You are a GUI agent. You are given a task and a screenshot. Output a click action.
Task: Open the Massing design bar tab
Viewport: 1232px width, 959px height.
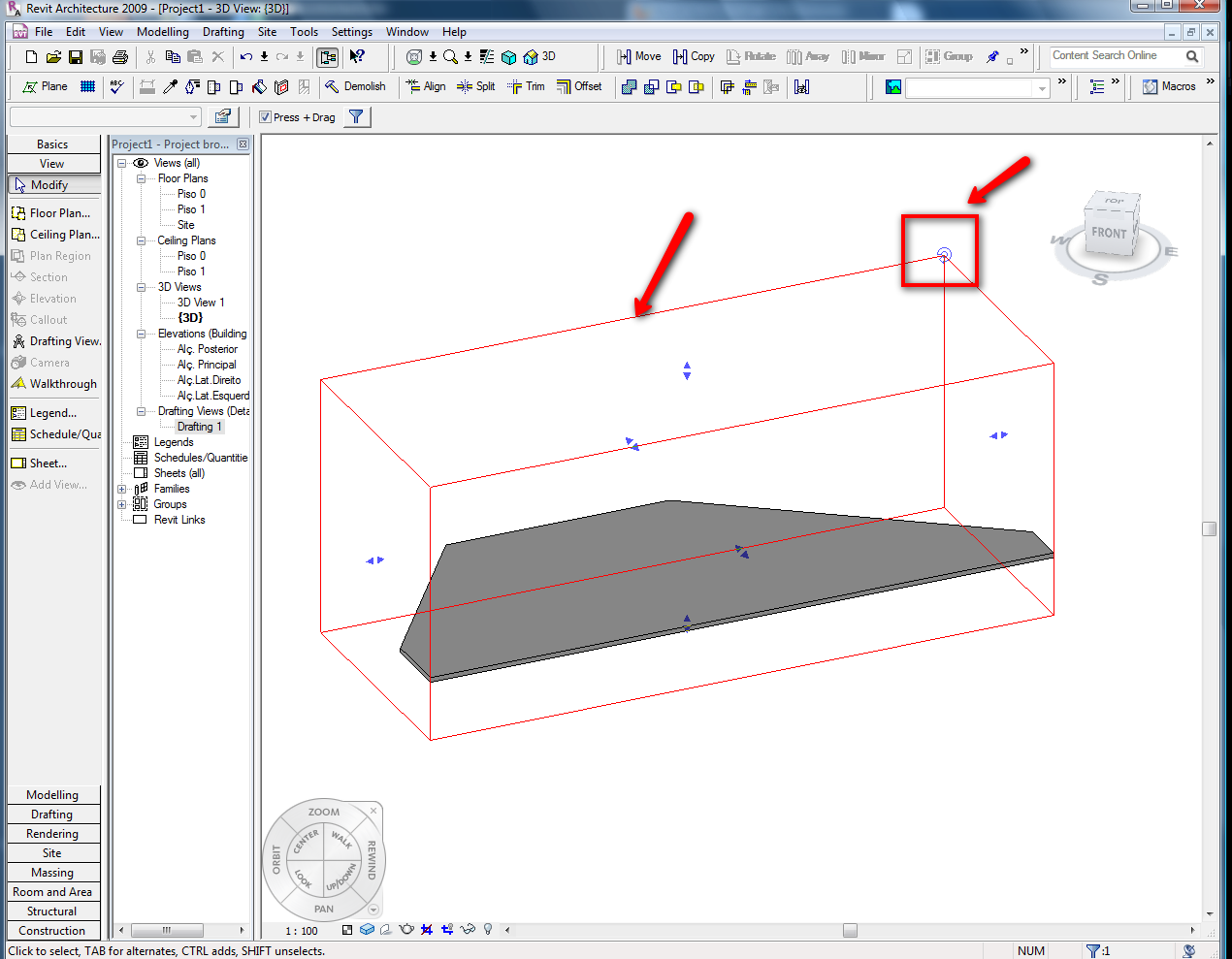click(x=53, y=873)
